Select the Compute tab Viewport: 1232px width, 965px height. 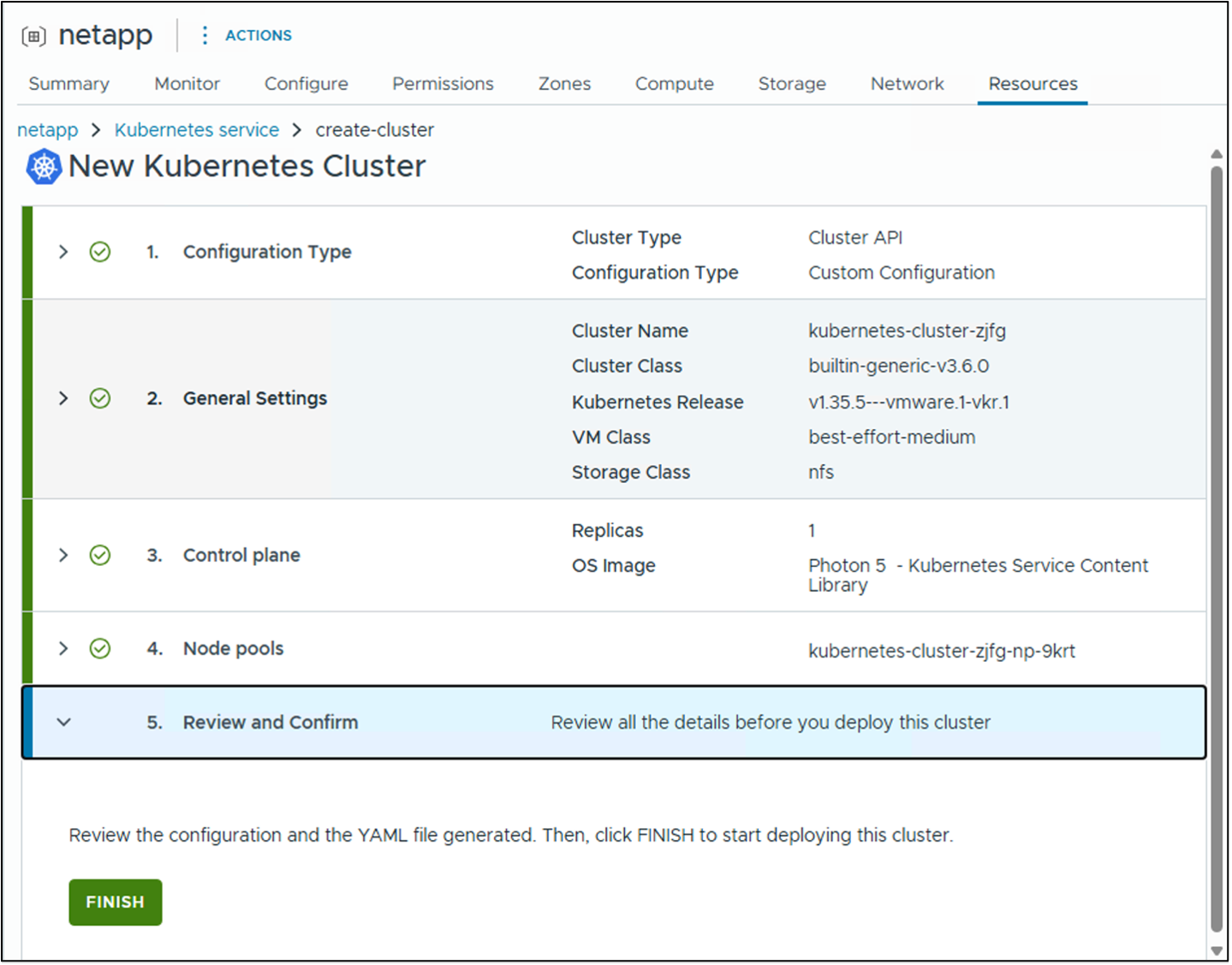(674, 84)
